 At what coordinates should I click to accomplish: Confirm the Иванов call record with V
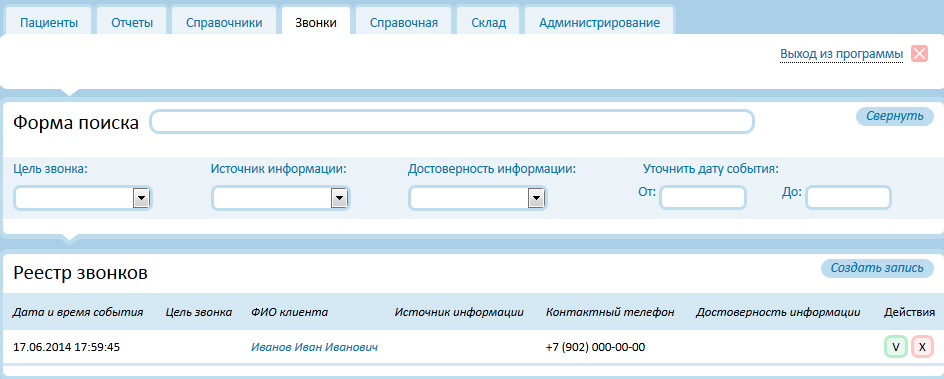click(896, 347)
